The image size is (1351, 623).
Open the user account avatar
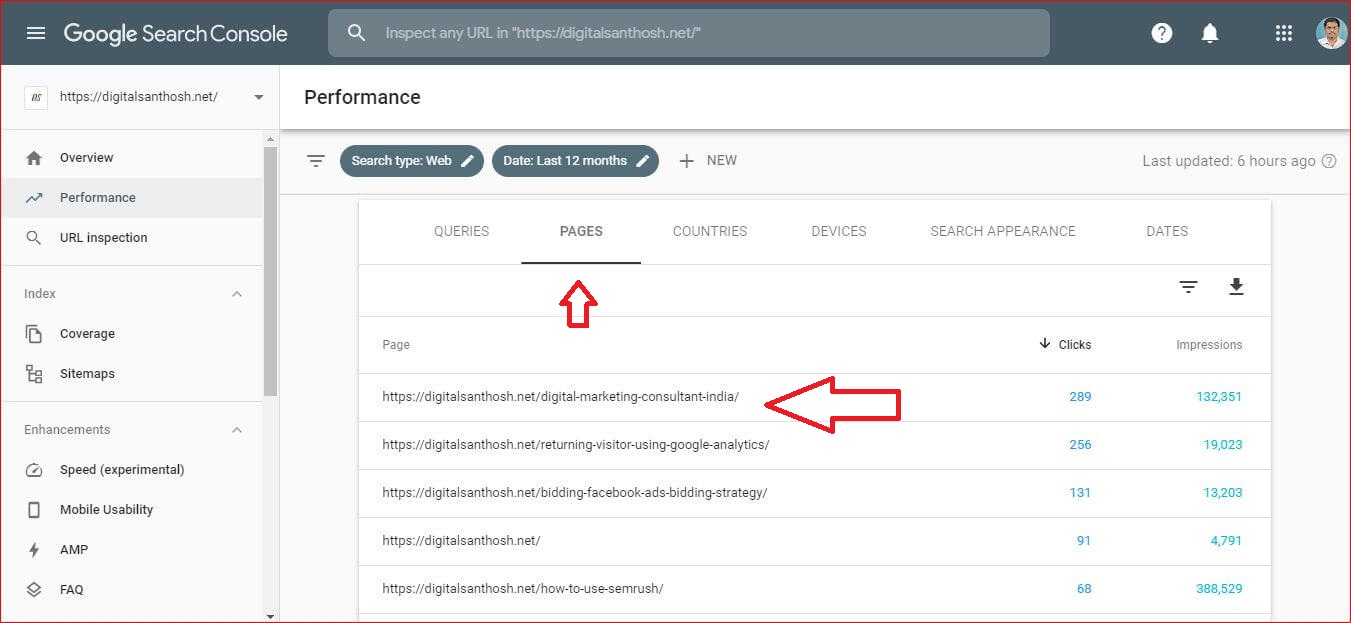1331,33
